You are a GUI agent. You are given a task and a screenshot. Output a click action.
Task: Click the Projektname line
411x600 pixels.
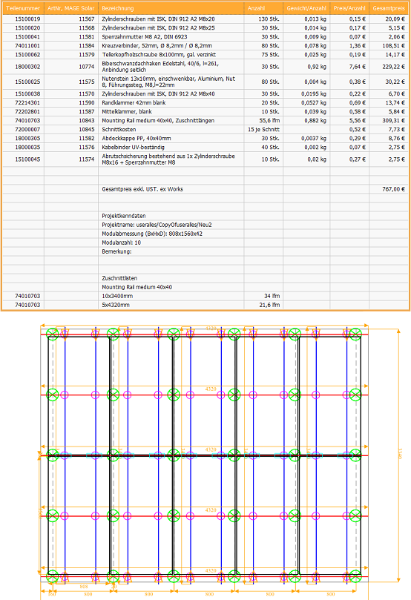[x=157, y=225]
